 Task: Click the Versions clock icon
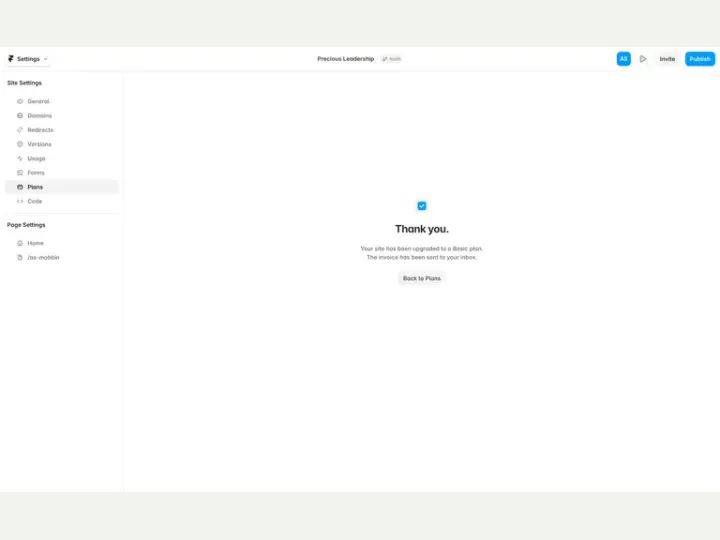[20, 144]
